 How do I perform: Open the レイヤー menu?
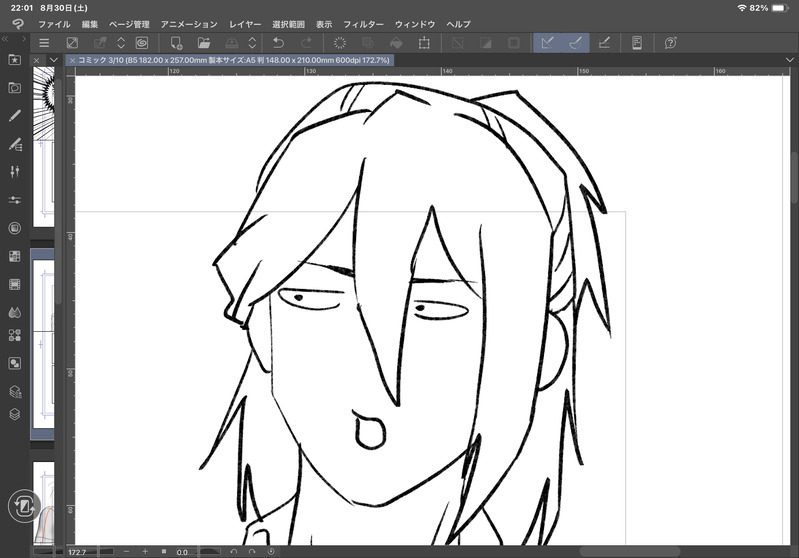[245, 24]
